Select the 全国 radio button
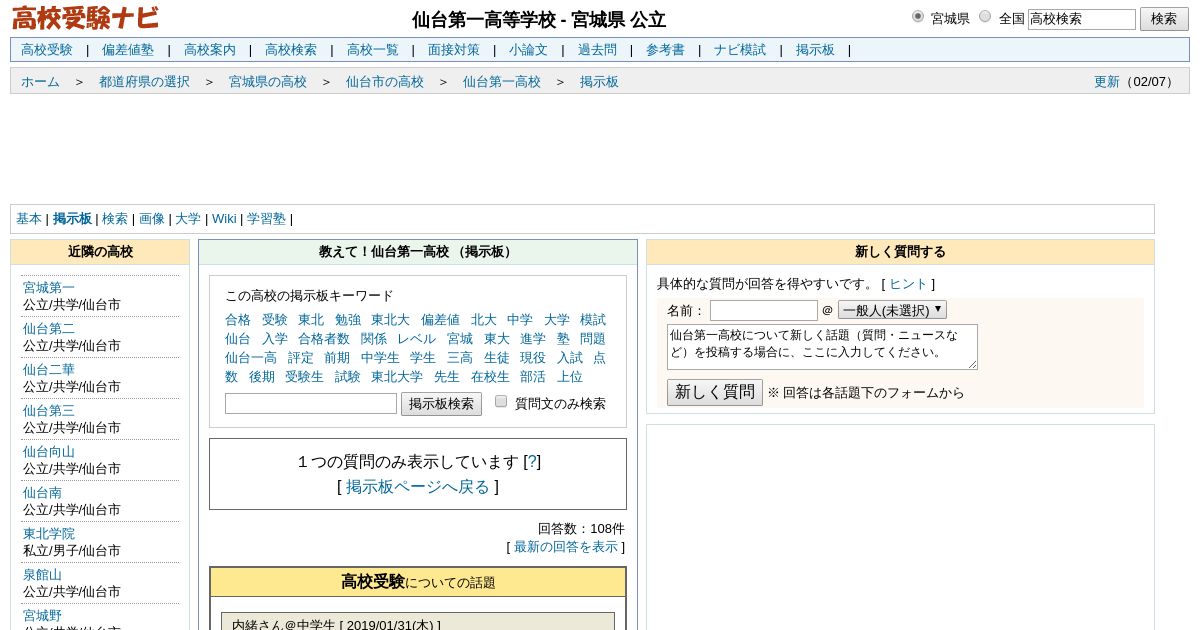 point(985,16)
